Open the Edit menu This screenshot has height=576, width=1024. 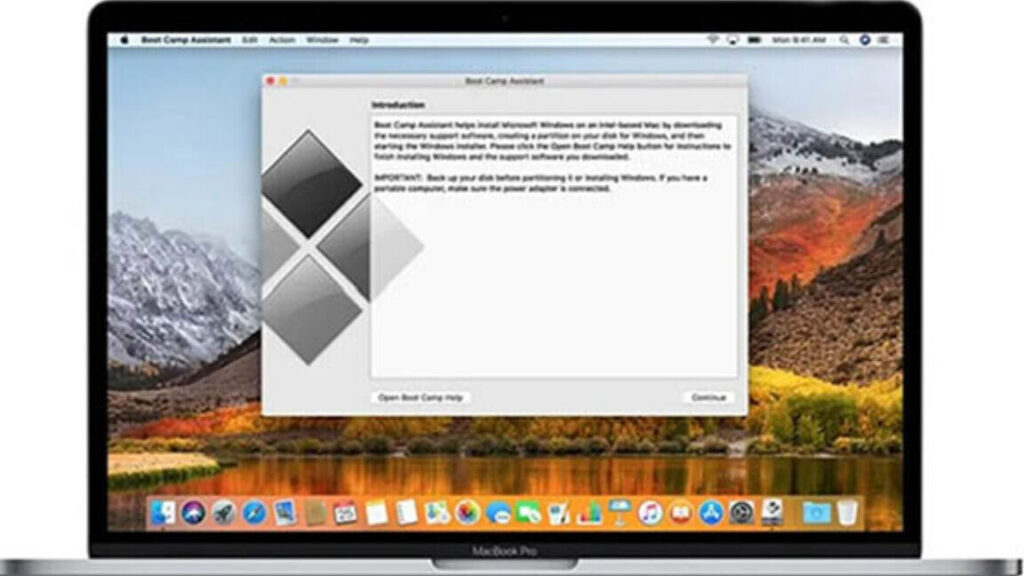(x=250, y=40)
